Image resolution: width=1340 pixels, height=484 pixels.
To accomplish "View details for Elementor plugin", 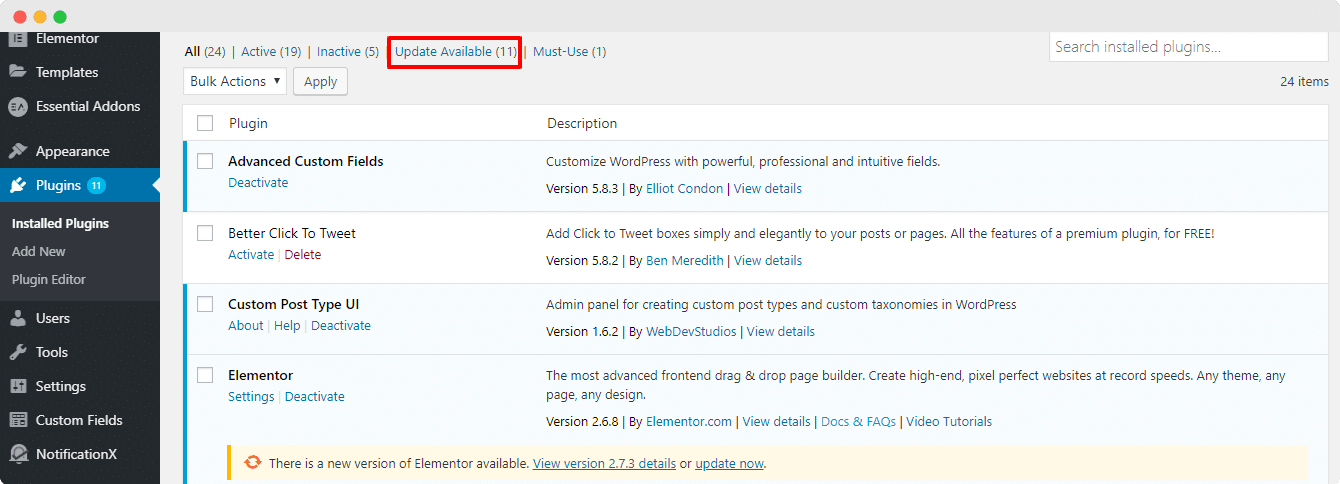I will click(777, 422).
